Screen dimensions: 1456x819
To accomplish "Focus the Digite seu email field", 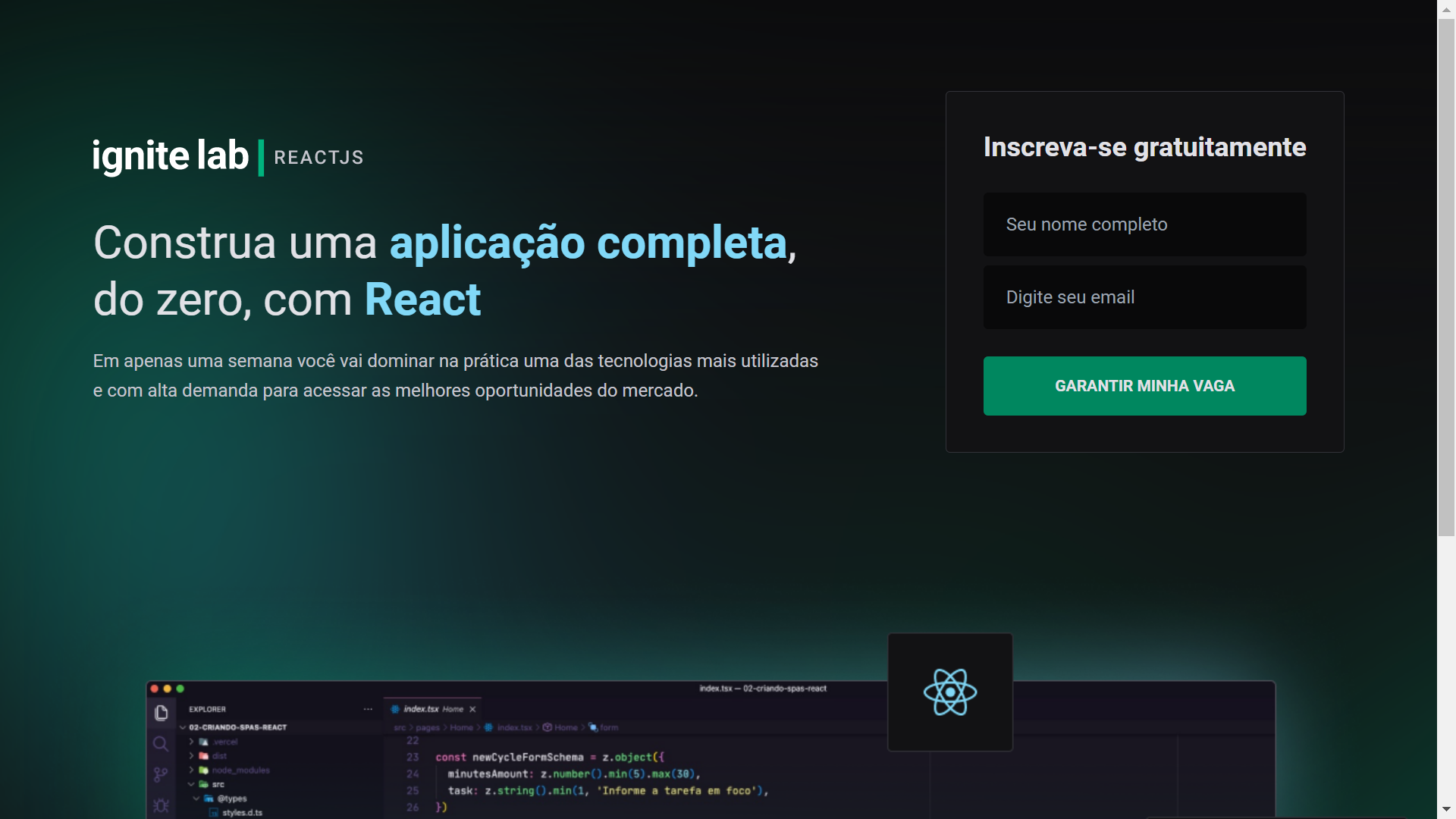I will click(1144, 297).
